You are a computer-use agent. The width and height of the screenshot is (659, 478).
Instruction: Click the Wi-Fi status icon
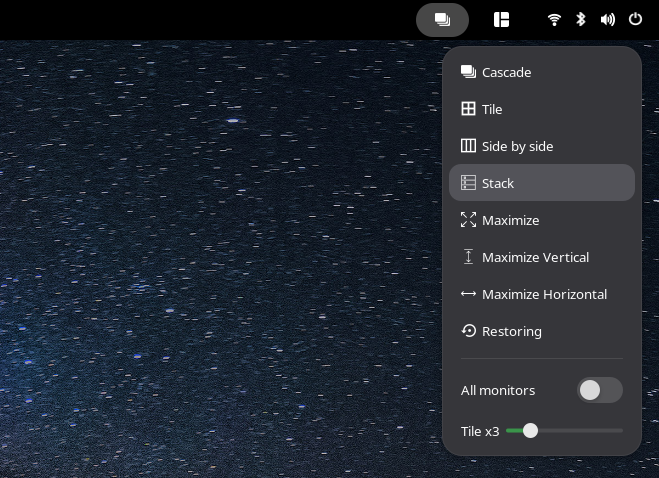(x=555, y=19)
